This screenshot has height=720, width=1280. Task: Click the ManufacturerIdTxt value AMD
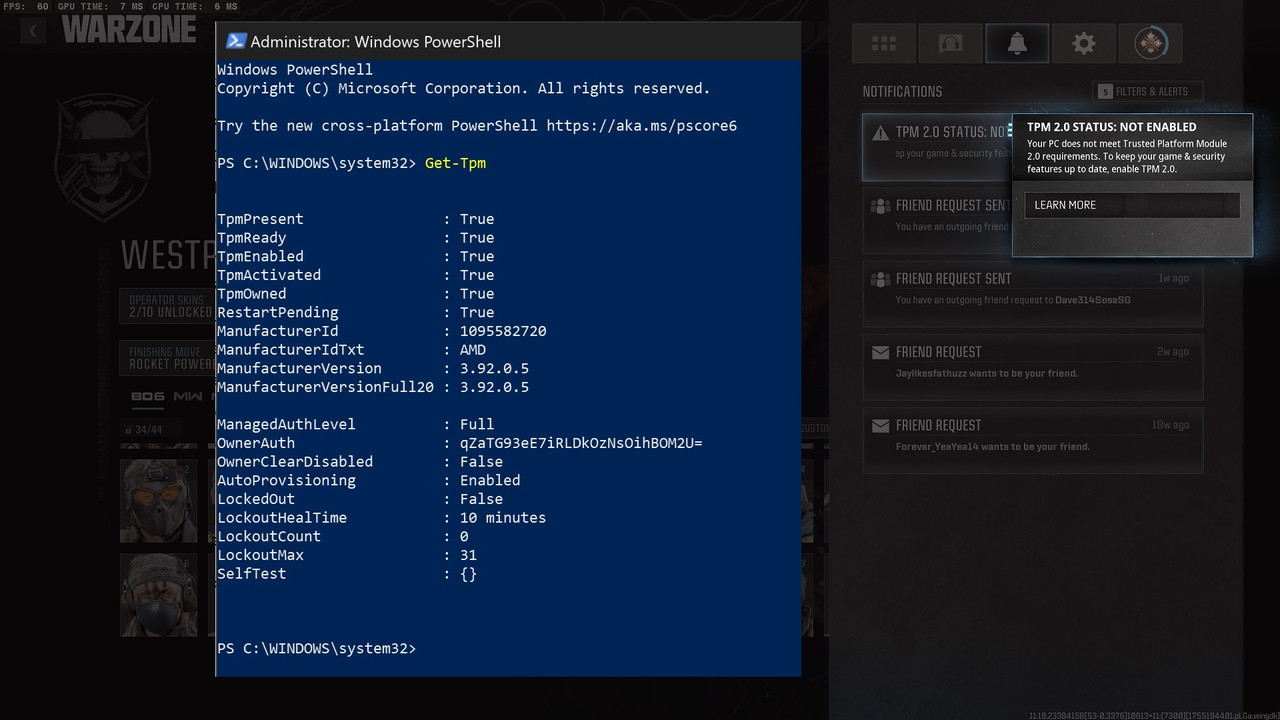[x=473, y=350]
